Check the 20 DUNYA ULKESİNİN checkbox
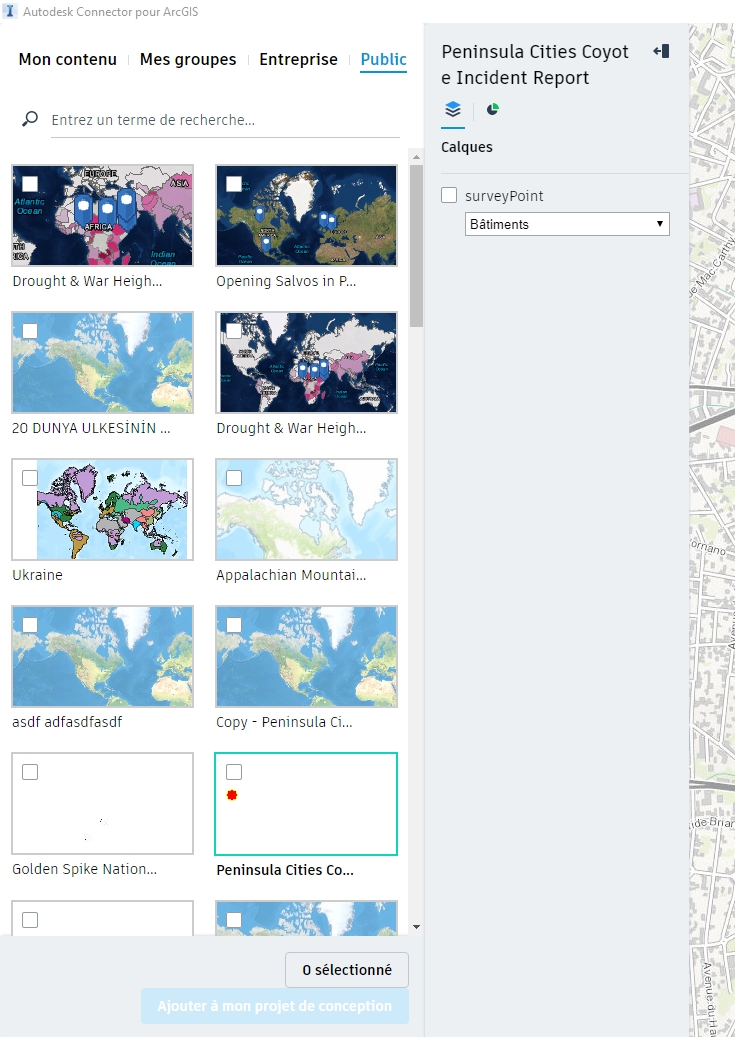The image size is (735, 1037). [x=30, y=331]
